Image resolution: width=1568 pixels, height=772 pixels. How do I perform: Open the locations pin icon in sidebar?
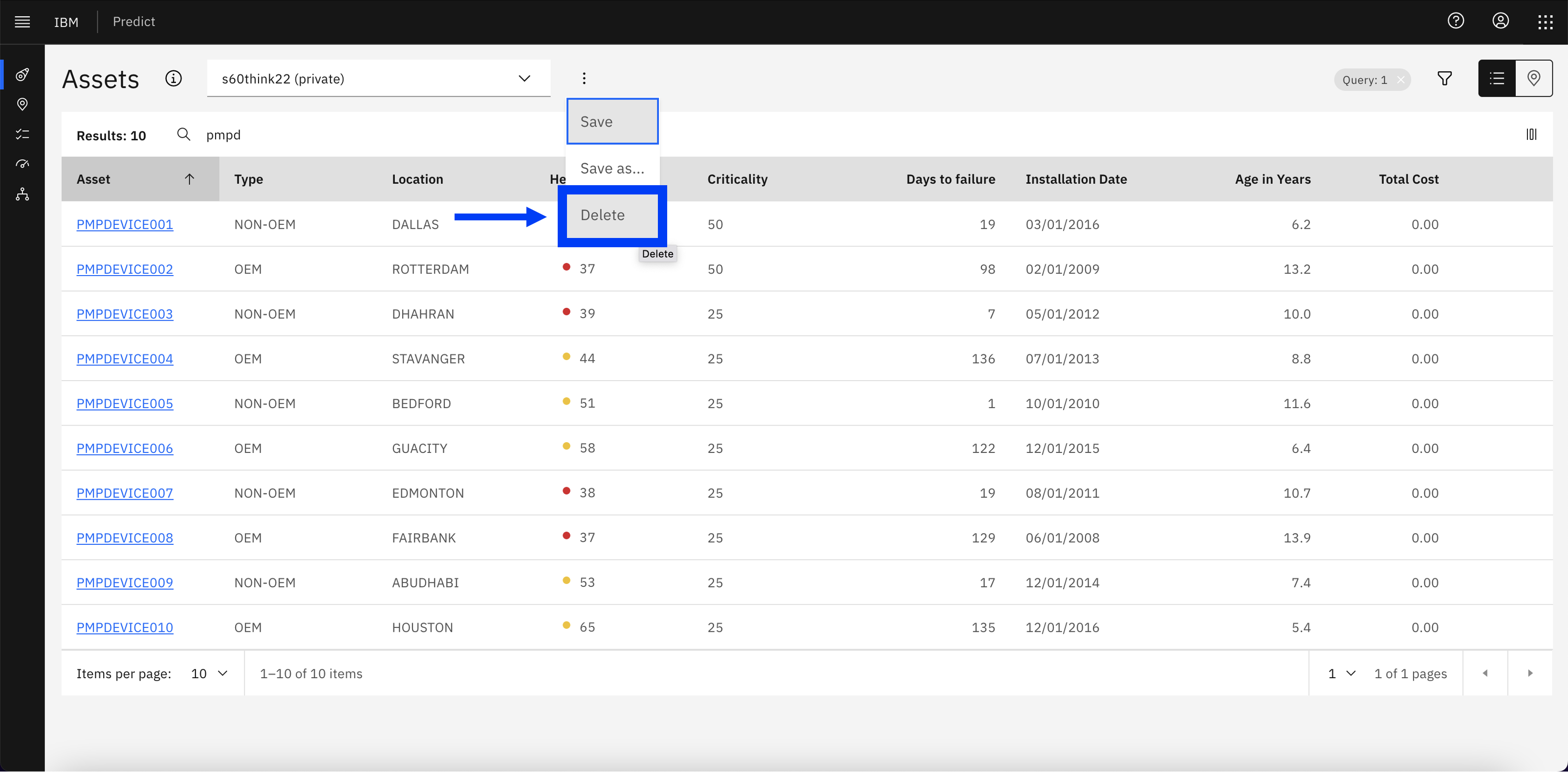coord(22,105)
